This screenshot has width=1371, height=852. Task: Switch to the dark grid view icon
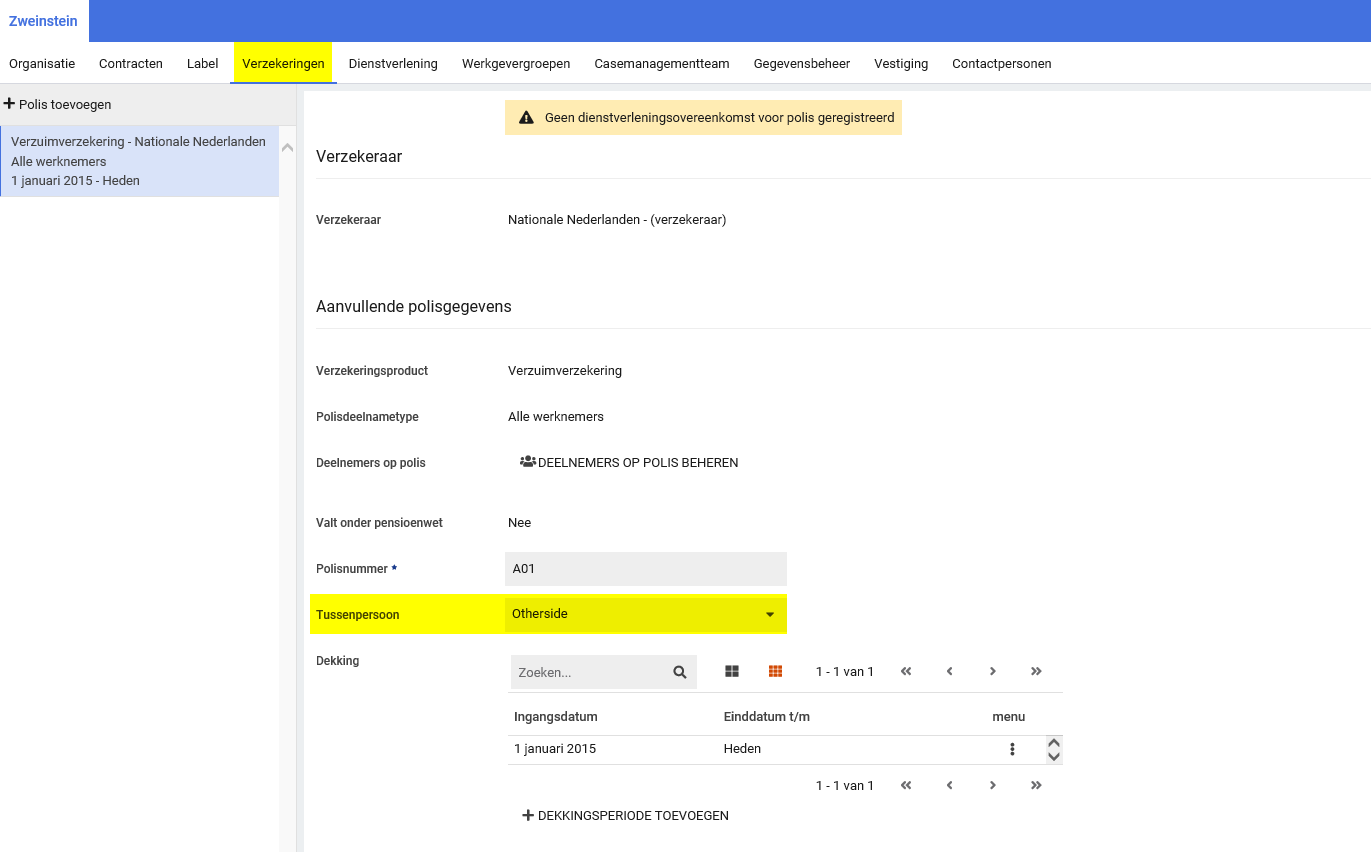(x=732, y=672)
